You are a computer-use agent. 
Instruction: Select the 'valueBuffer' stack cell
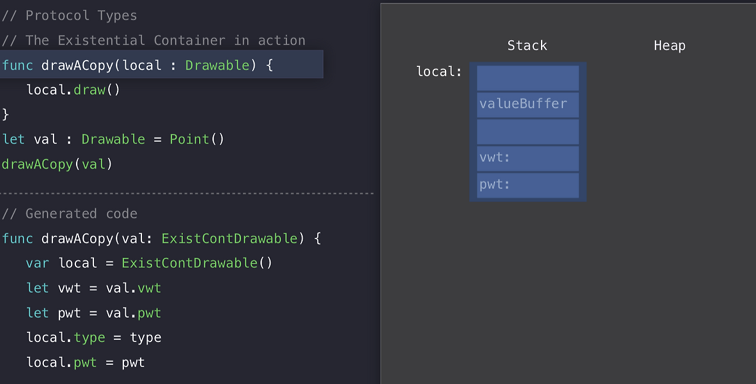(528, 104)
